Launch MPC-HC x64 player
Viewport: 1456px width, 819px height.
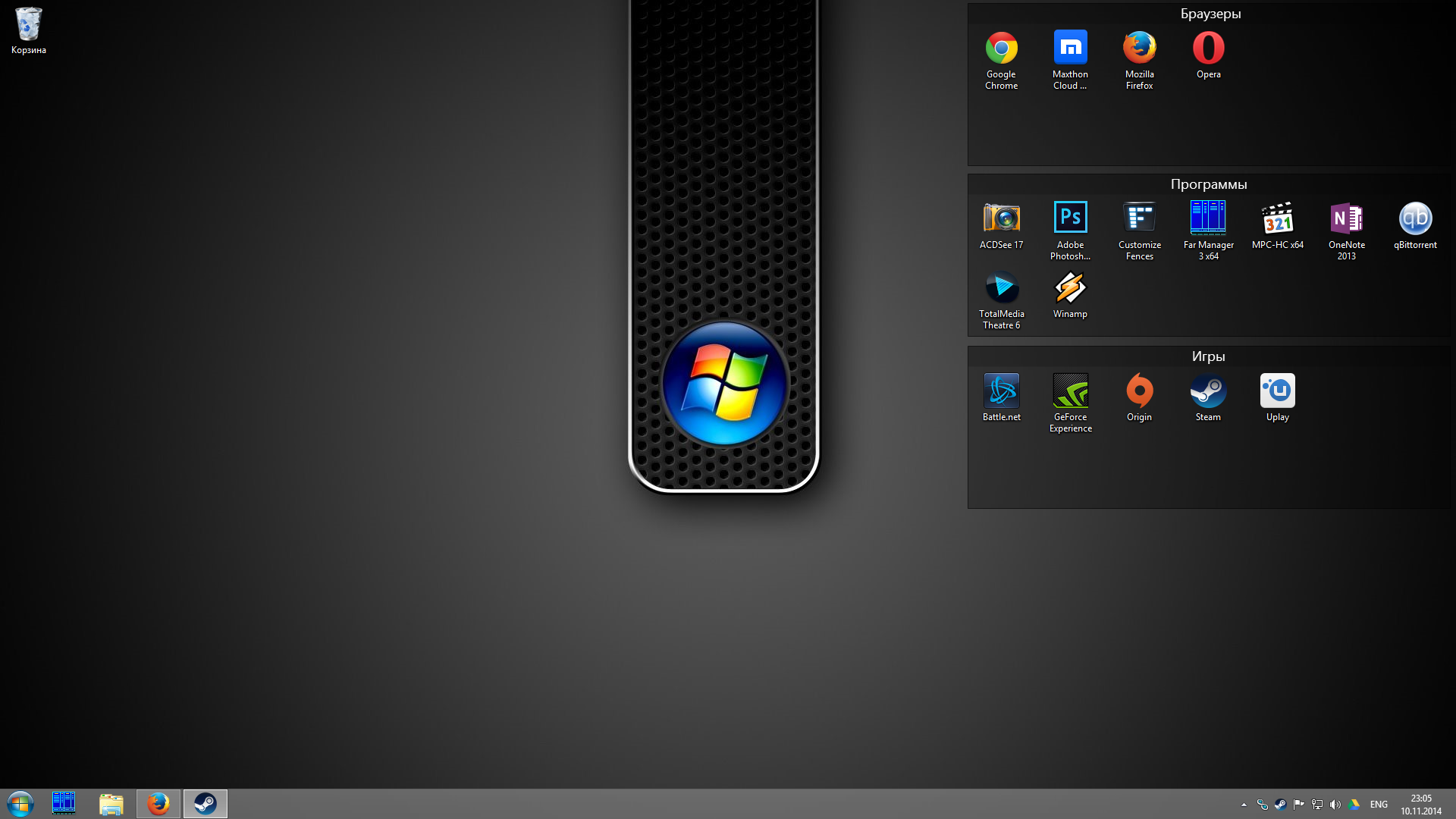point(1277,218)
